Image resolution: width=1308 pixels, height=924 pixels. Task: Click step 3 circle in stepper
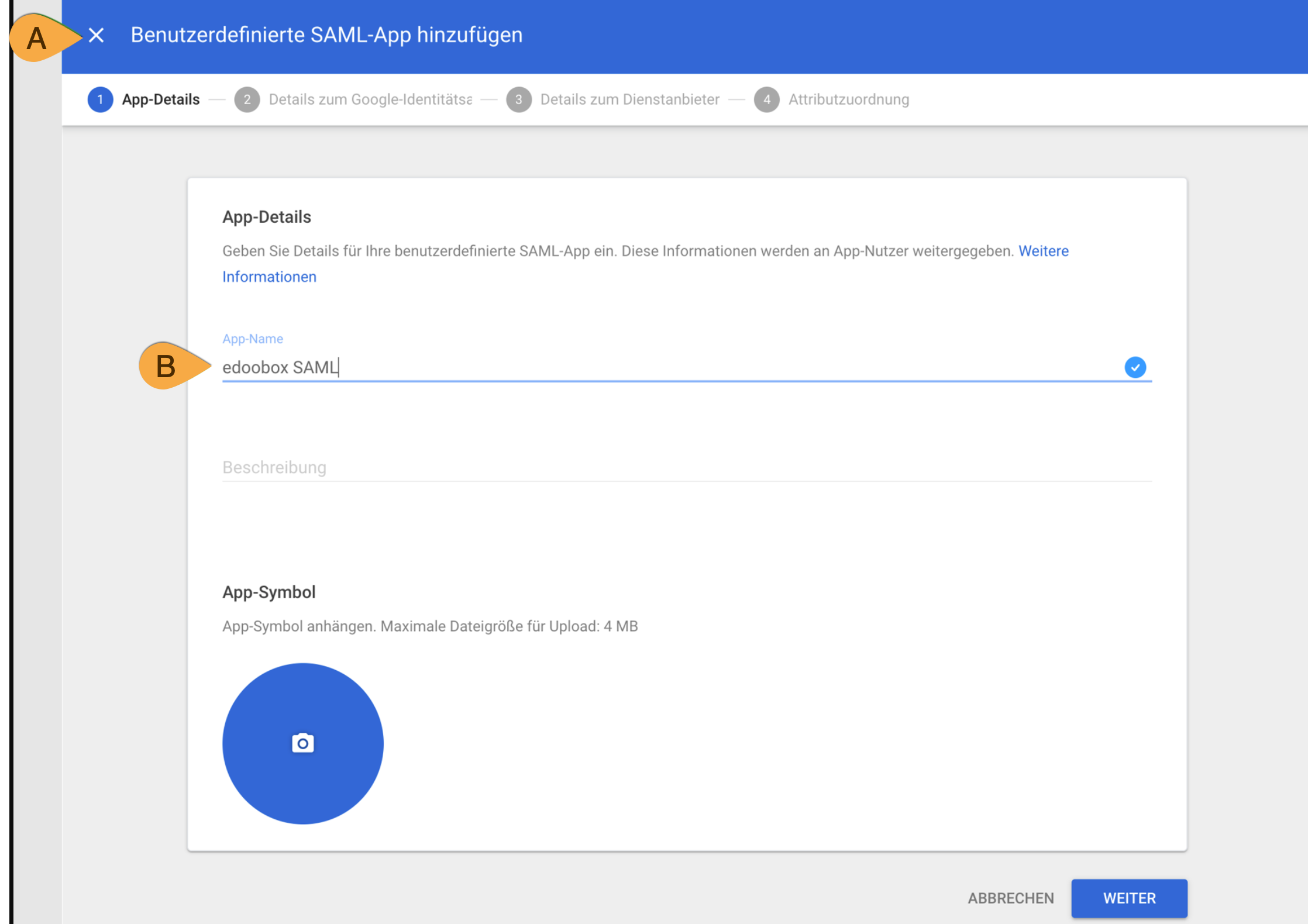pos(518,99)
